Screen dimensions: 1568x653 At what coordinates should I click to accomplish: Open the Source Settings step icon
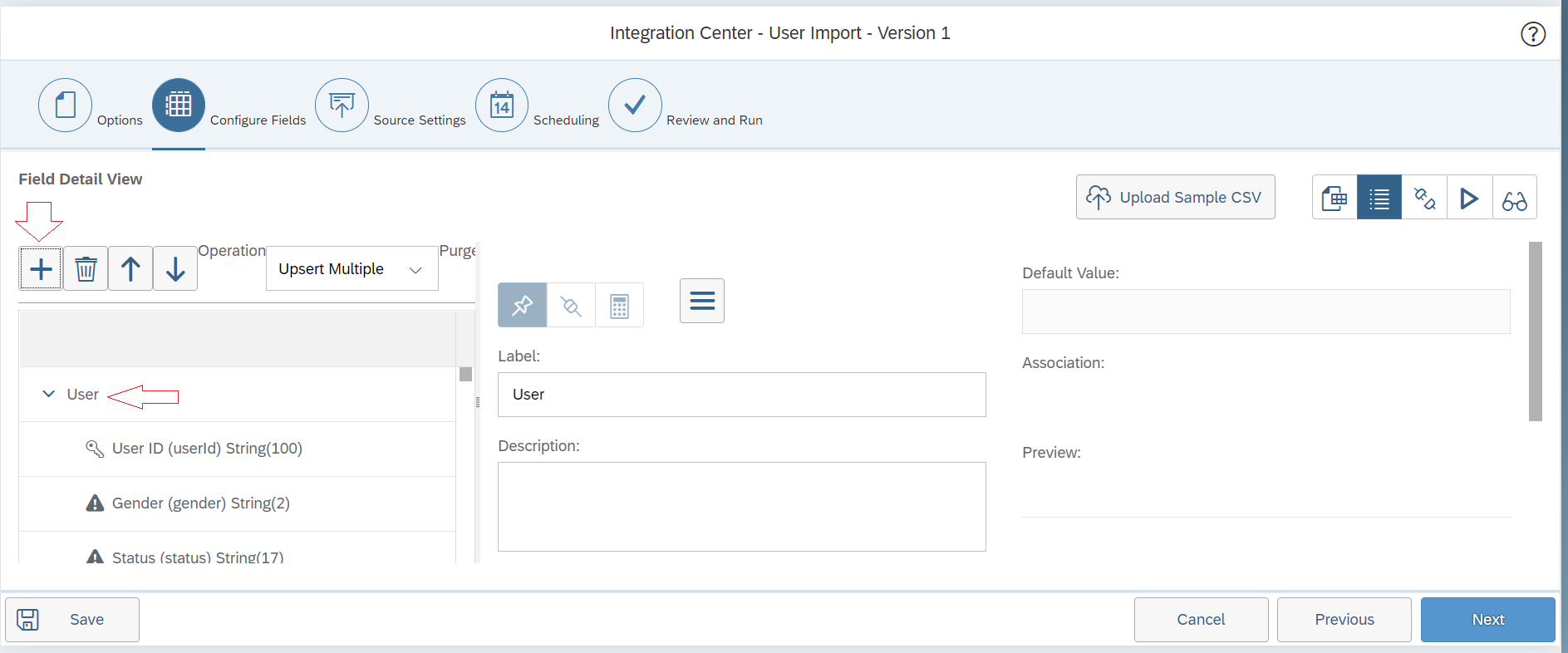tap(342, 106)
